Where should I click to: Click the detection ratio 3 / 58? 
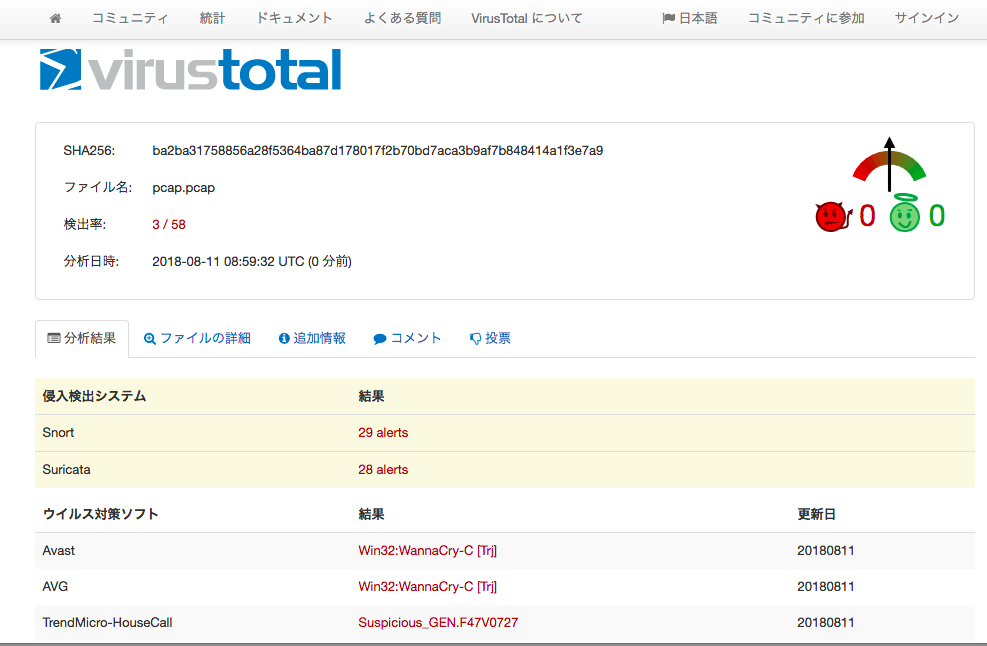[169, 225]
